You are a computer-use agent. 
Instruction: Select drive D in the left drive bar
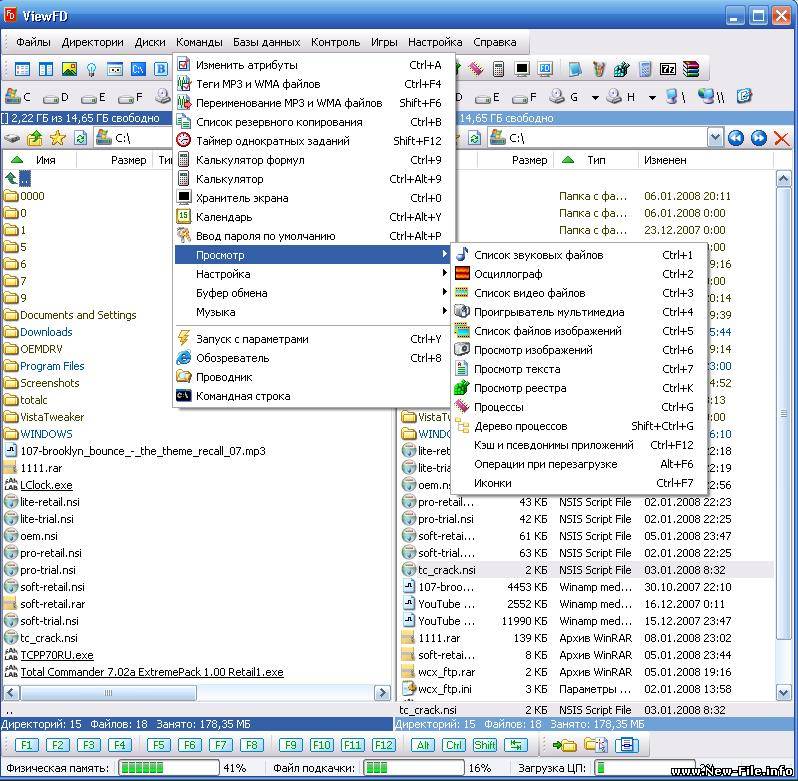pyautogui.click(x=55, y=97)
